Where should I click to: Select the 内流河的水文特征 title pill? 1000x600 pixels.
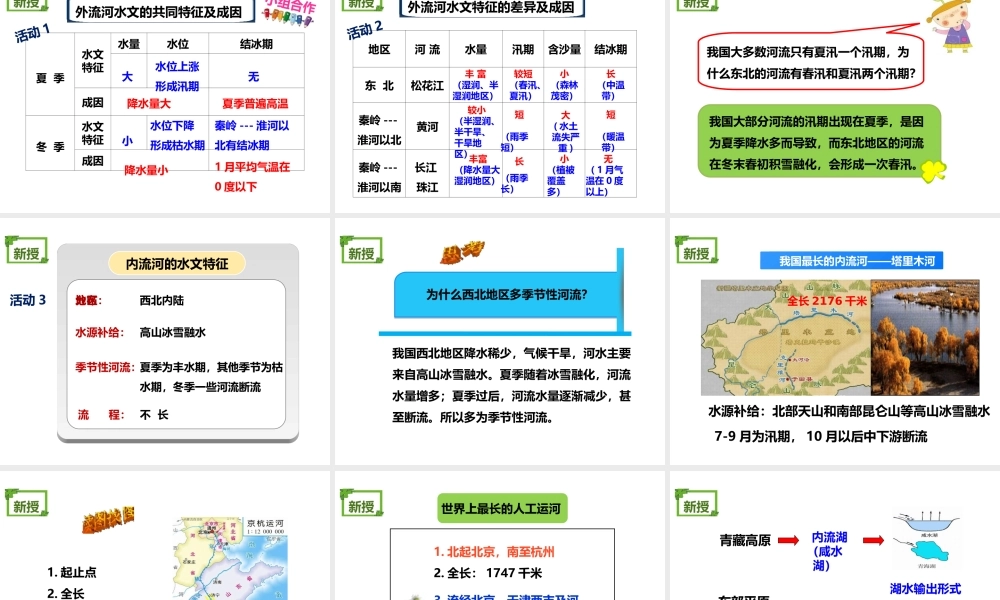pos(177,263)
